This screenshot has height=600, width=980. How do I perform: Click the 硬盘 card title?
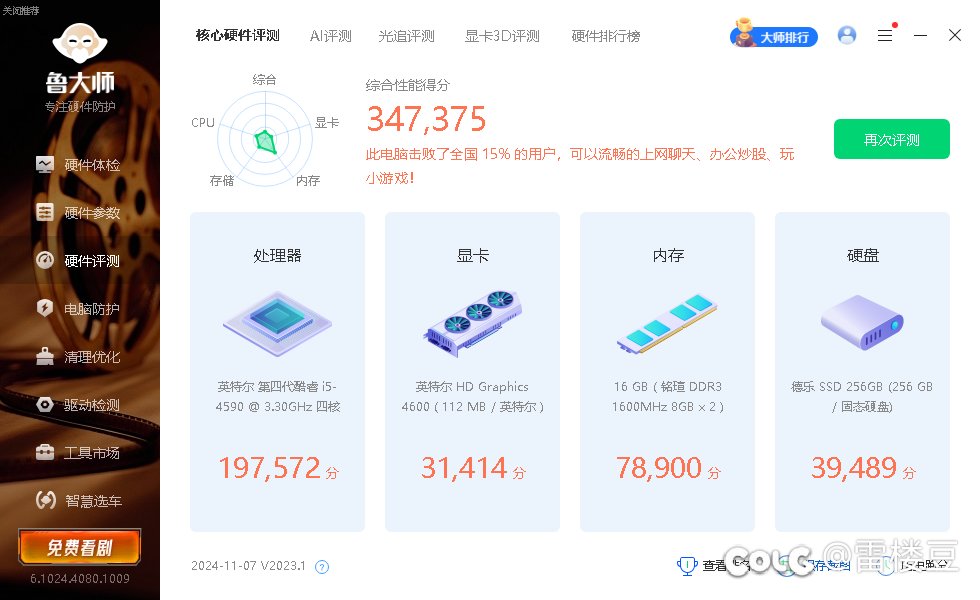[863, 255]
